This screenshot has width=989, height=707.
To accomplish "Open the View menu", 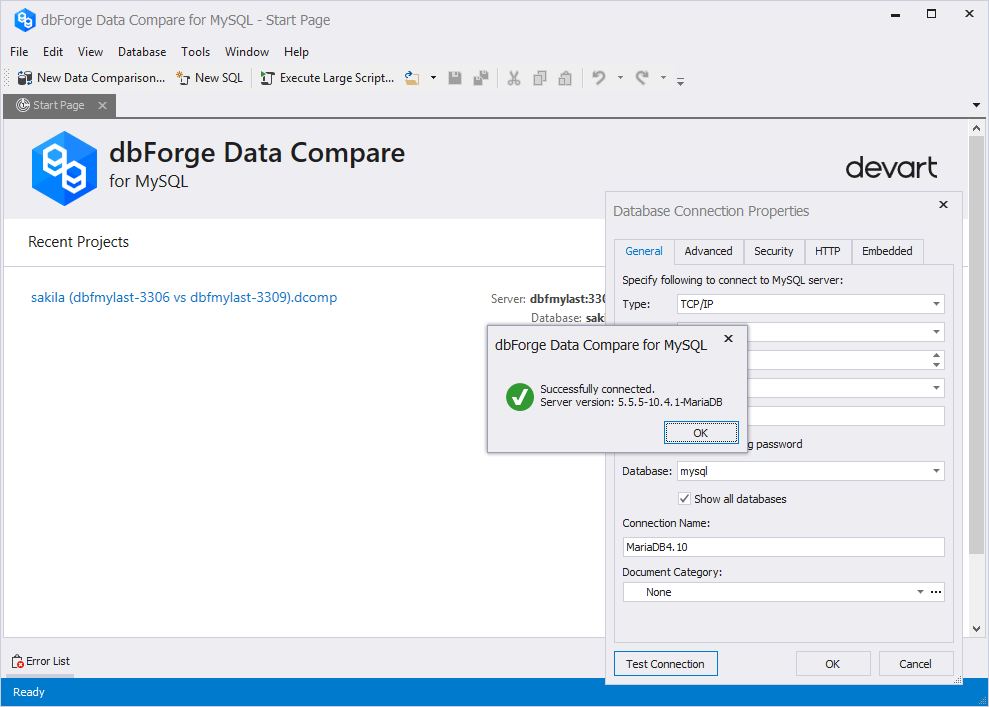I will (90, 52).
